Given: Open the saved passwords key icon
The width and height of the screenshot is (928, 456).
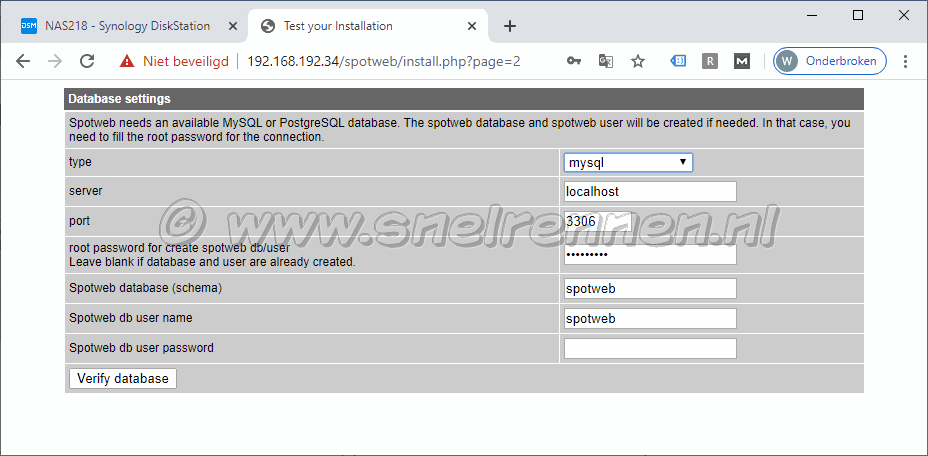Looking at the screenshot, I should (x=573, y=61).
